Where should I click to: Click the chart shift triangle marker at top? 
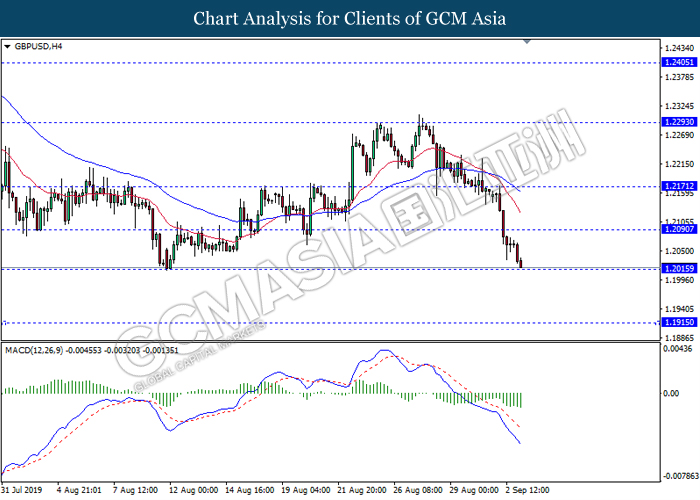point(527,42)
